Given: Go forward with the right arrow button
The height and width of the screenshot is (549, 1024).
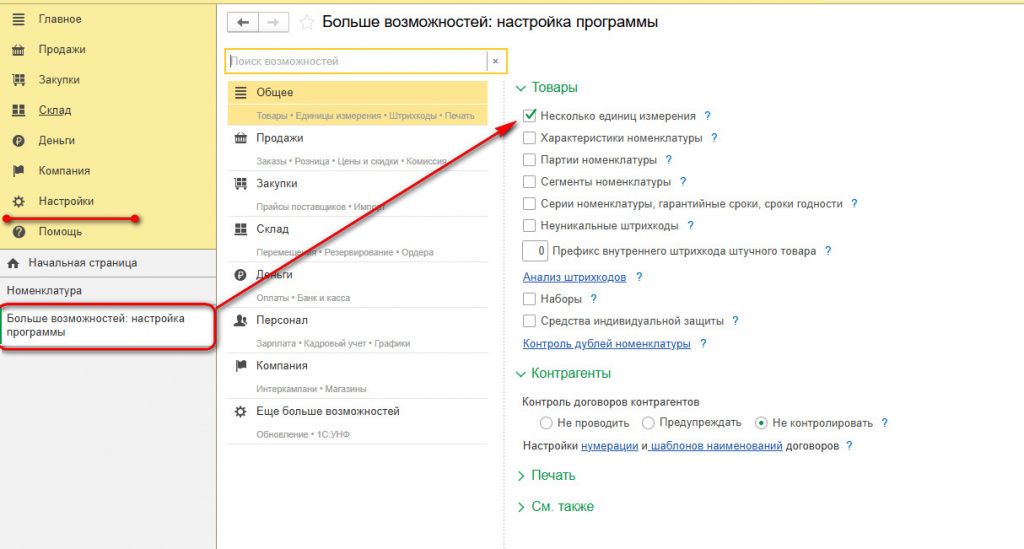Looking at the screenshot, I should pyautogui.click(x=274, y=22).
